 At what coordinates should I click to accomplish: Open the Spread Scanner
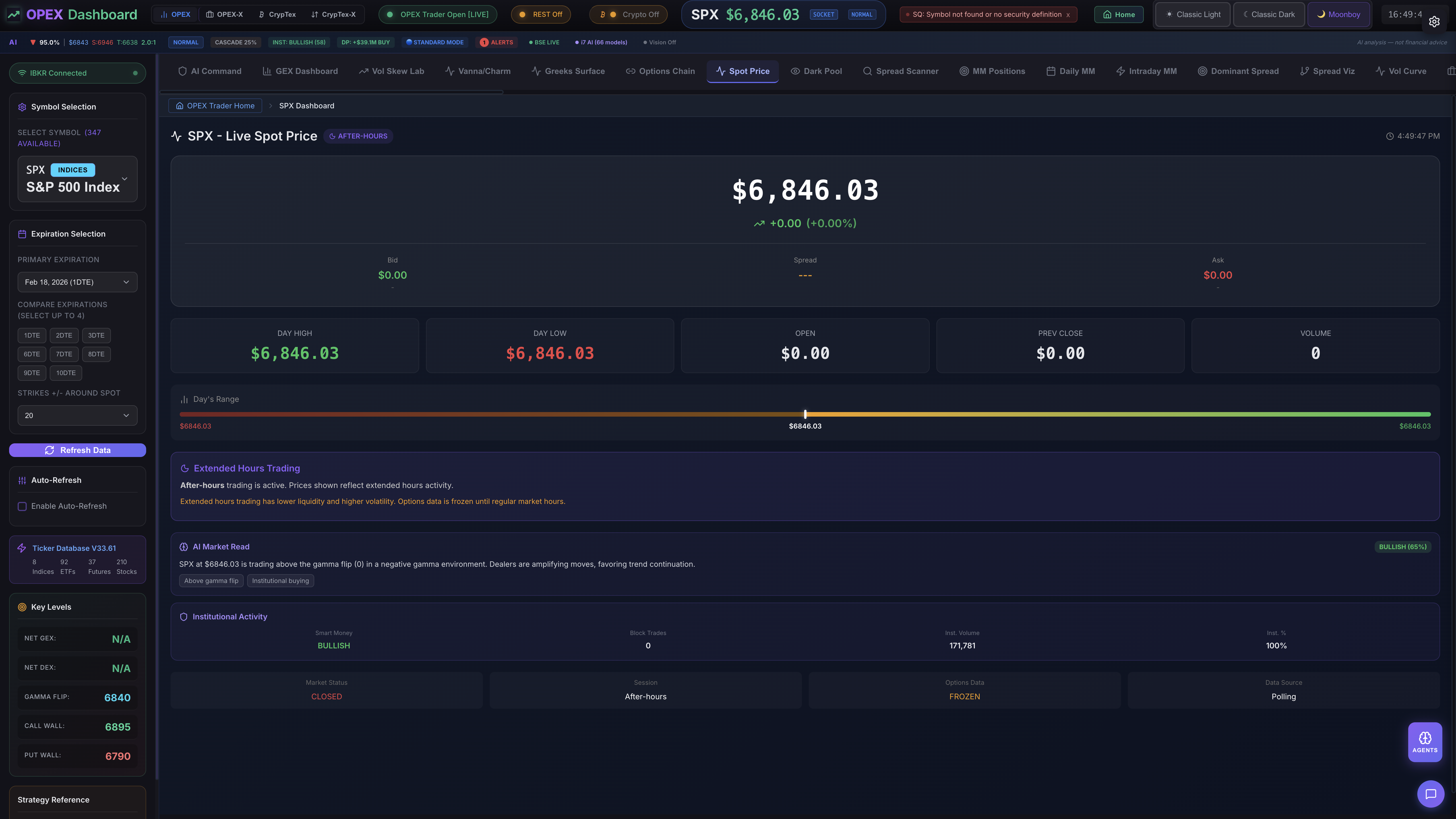click(900, 71)
